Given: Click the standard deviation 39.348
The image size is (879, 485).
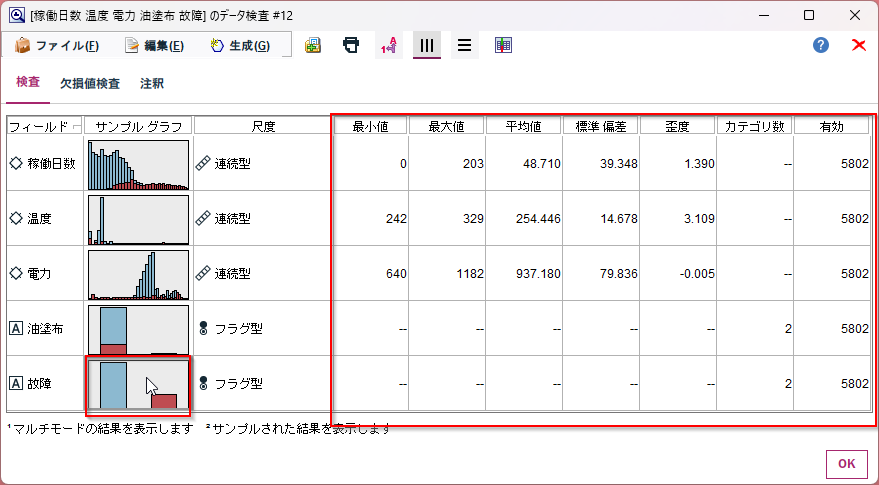Looking at the screenshot, I should coord(620,164).
